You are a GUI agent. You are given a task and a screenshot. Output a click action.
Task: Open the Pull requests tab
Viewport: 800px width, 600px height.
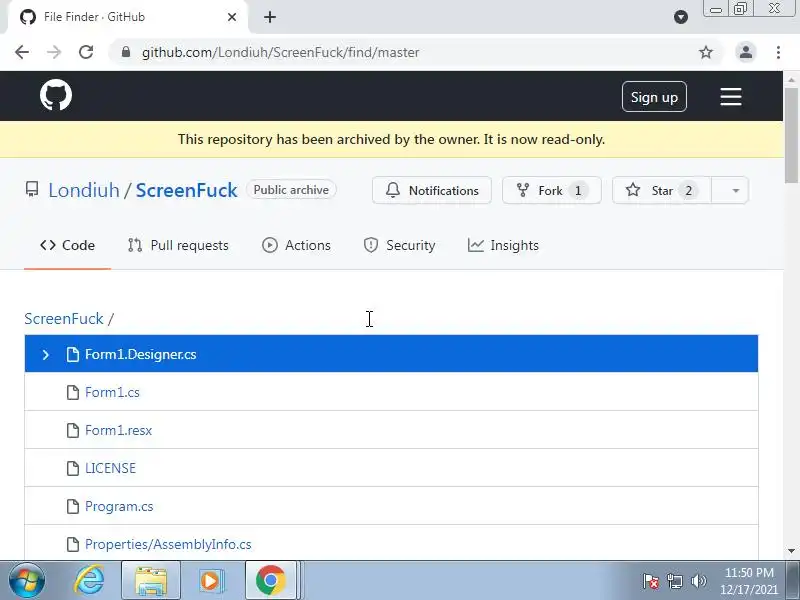coord(178,245)
